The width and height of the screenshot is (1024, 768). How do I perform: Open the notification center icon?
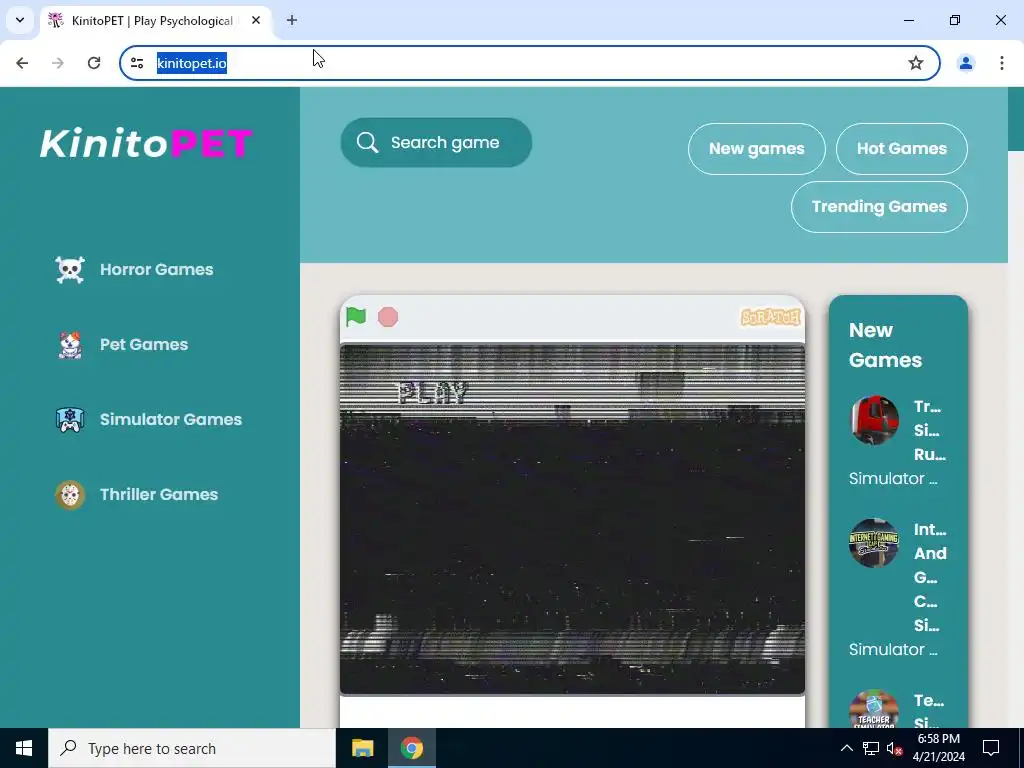tap(991, 748)
